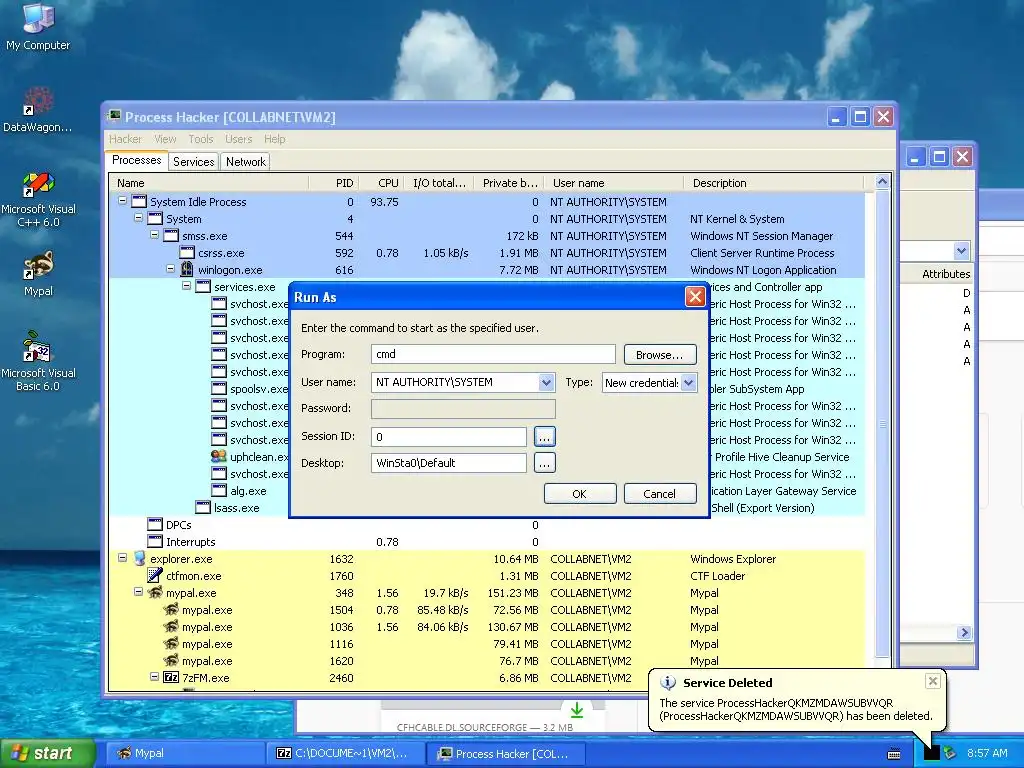Click Browse button in Run As
Screen dimensions: 1024x768
click(660, 355)
